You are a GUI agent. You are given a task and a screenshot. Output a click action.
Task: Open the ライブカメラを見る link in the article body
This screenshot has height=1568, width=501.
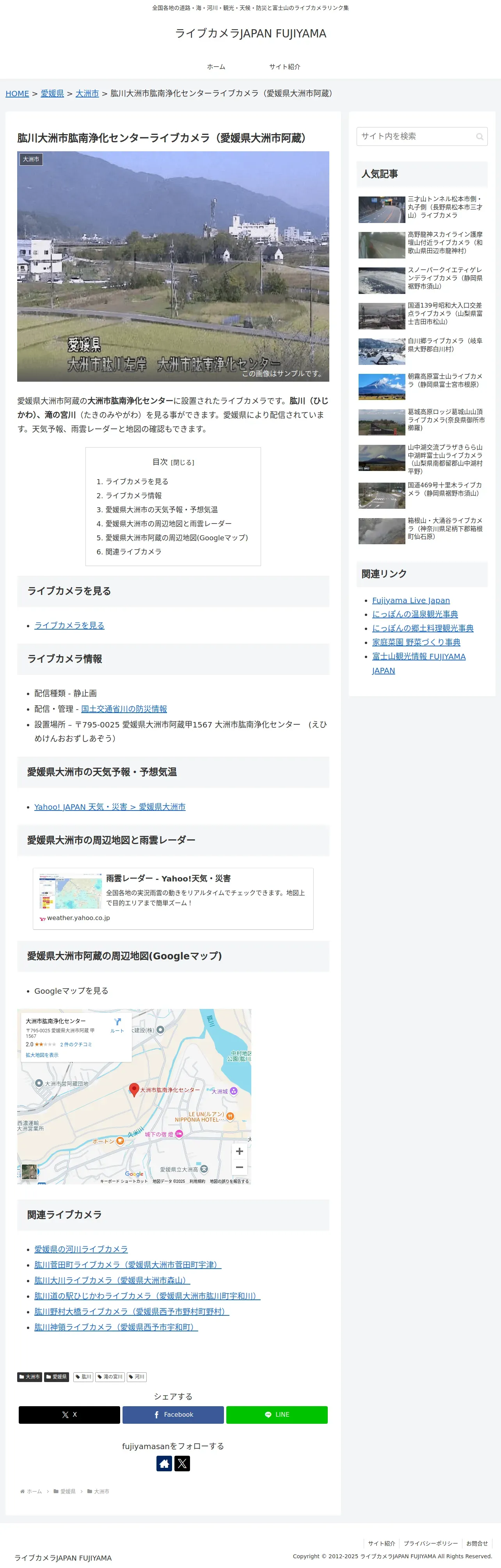[69, 625]
